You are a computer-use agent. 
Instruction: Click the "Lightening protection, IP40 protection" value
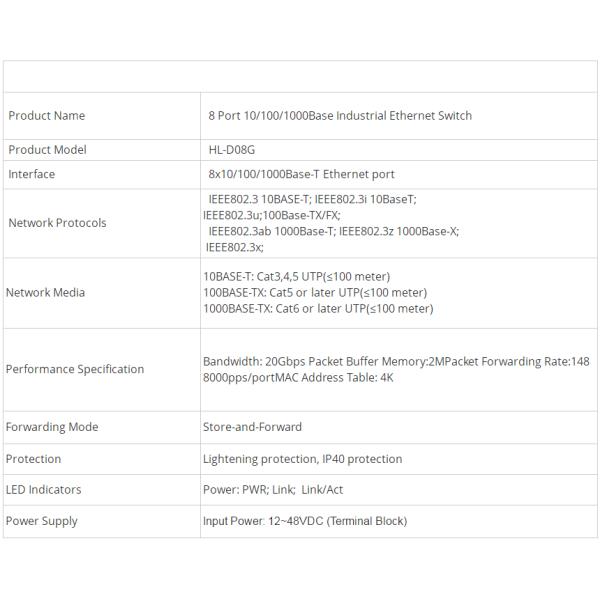pyautogui.click(x=302, y=459)
